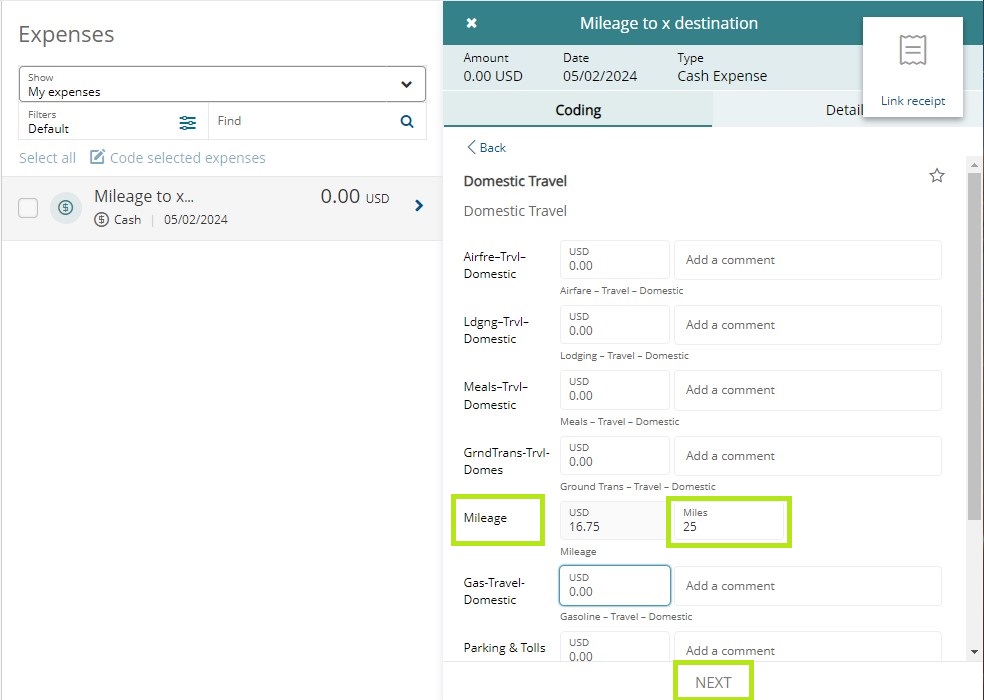Click the Airfare comment field

pos(807,260)
